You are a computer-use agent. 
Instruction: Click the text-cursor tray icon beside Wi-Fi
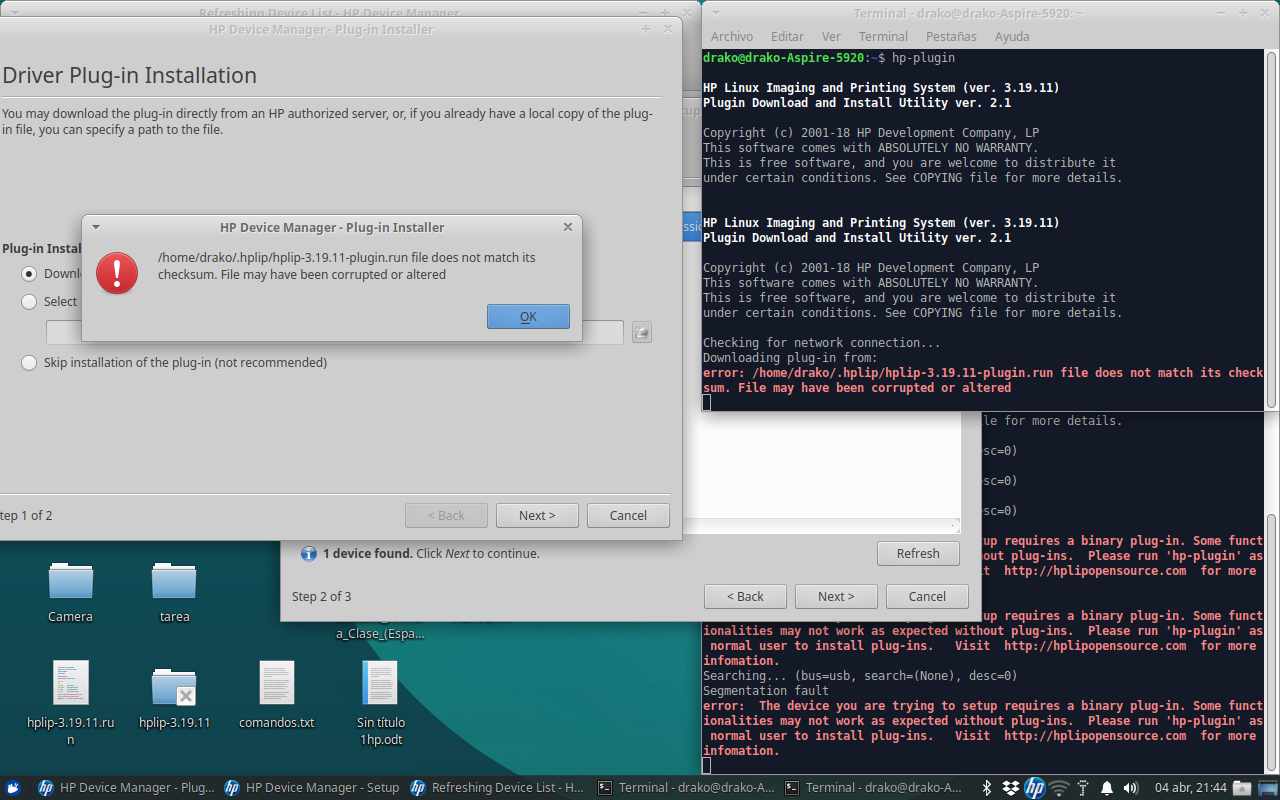click(x=1083, y=788)
